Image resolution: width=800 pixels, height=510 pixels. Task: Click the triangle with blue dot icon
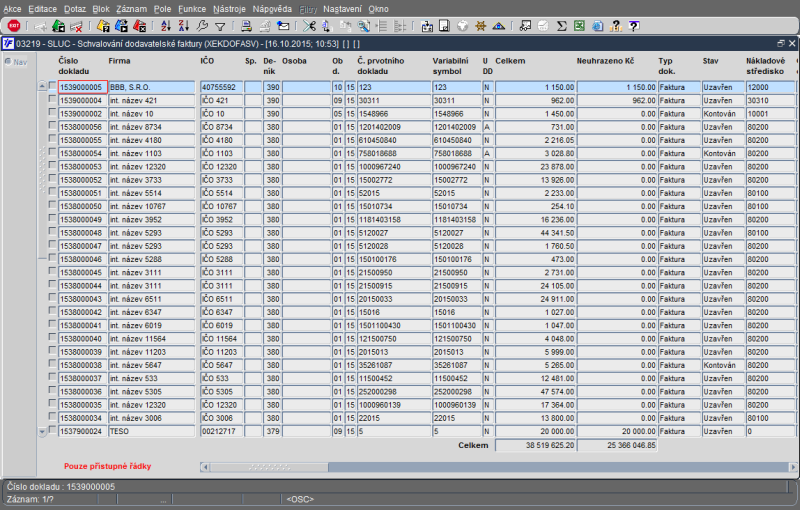[x=498, y=26]
